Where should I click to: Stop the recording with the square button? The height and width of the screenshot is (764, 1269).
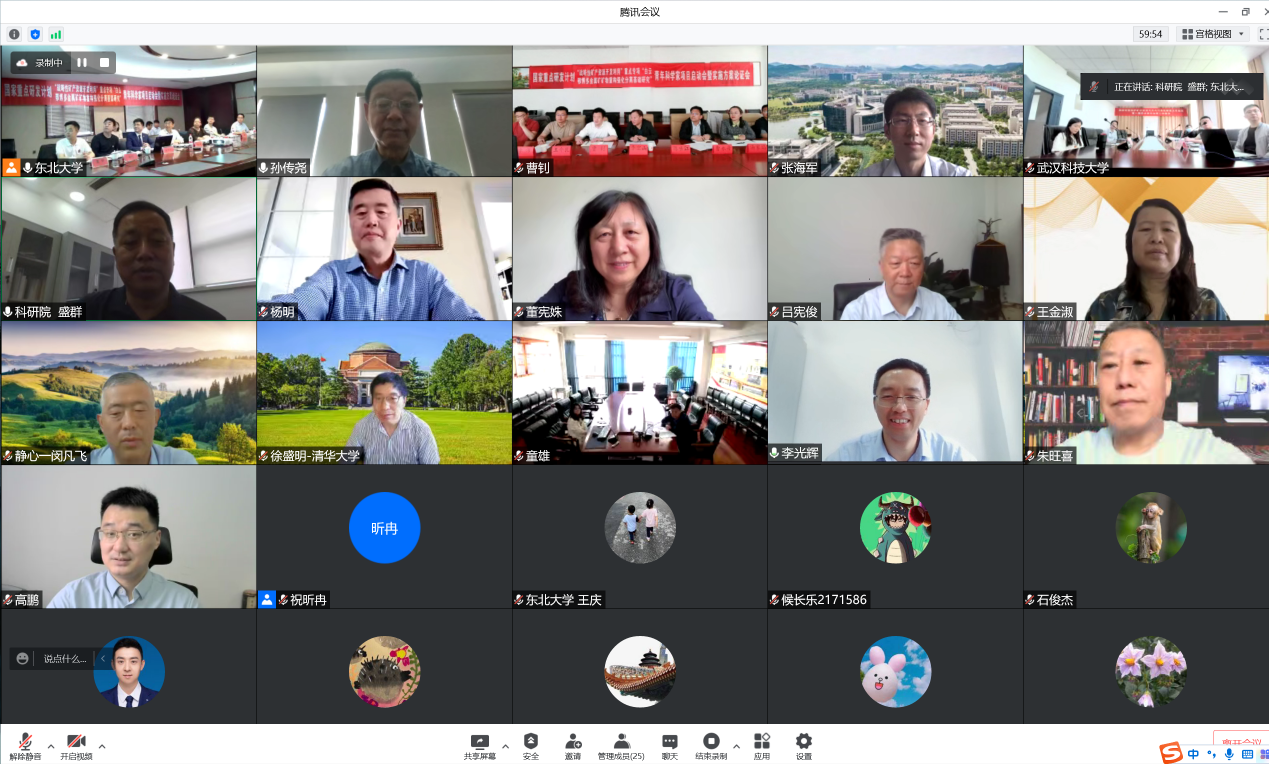(x=104, y=63)
